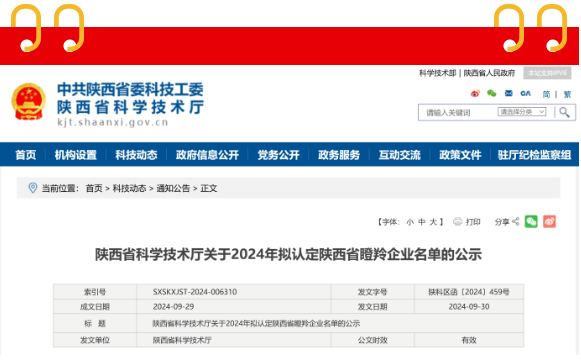Viewport: 581px width, 364px height.
Task: Open 党务公开 menu
Action: (x=278, y=155)
